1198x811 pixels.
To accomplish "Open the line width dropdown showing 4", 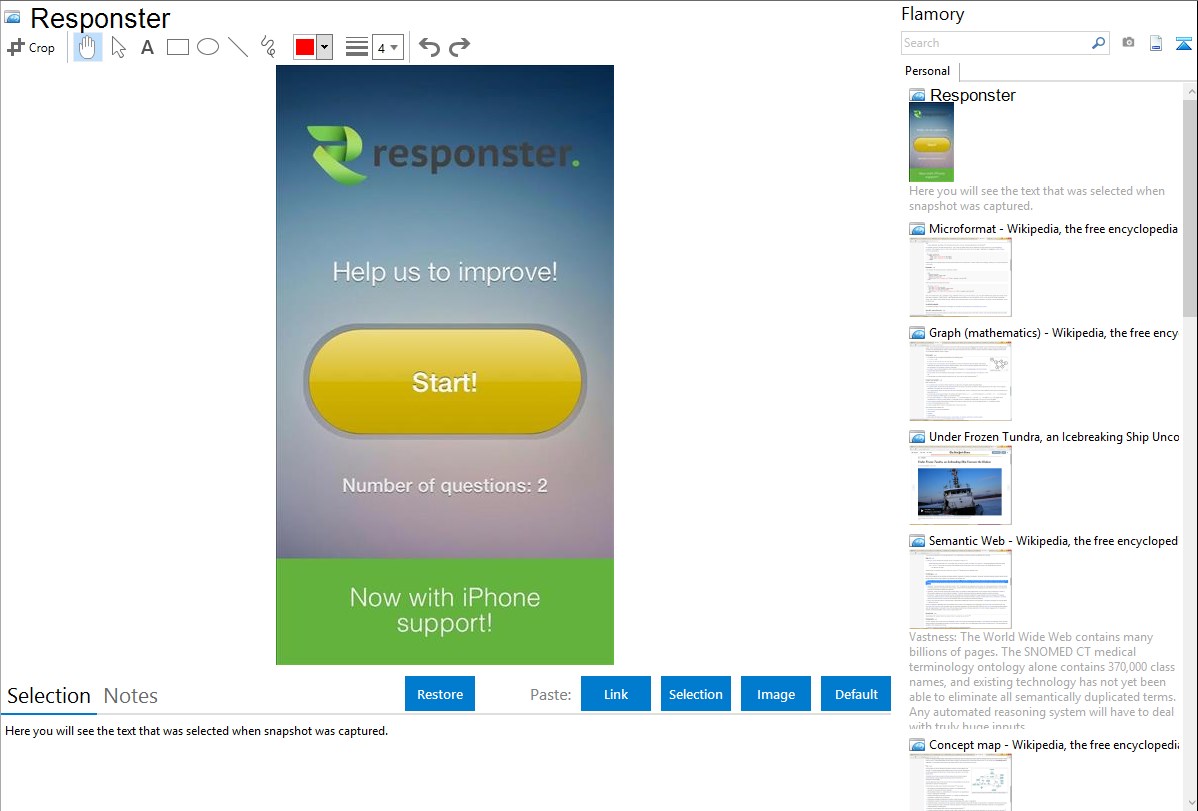I will 387,47.
